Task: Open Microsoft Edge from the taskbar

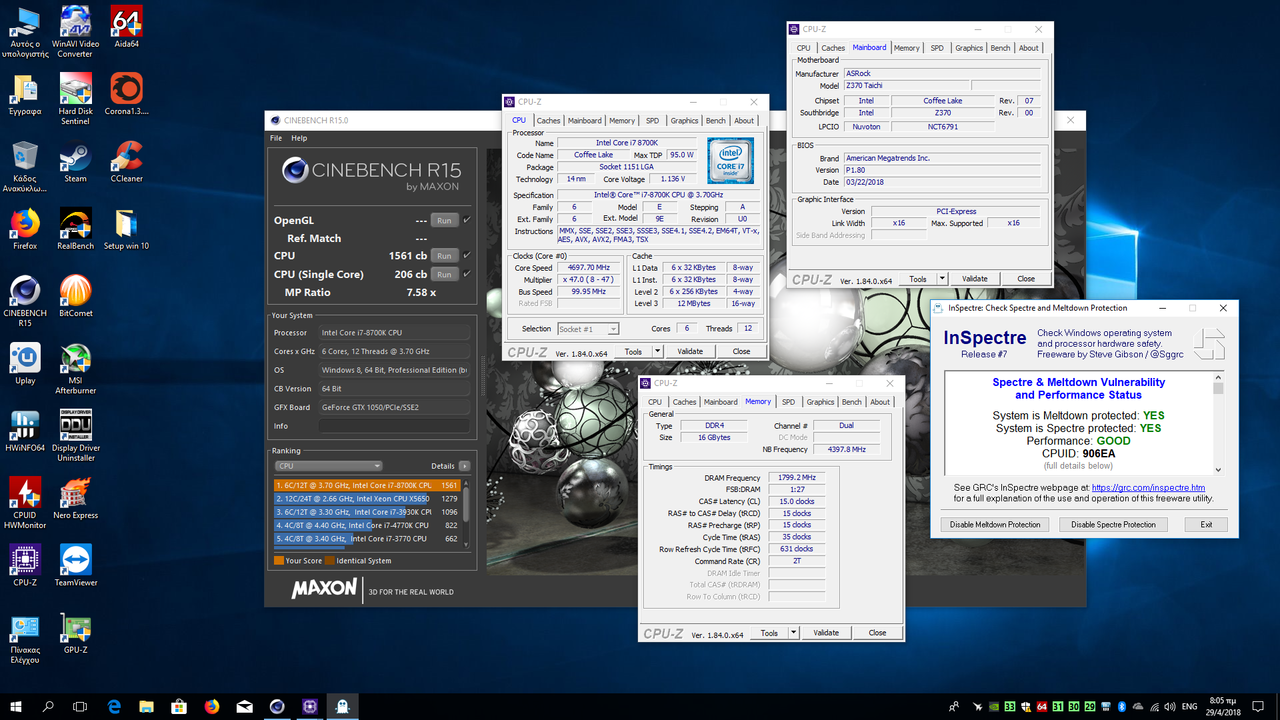Action: (x=114, y=706)
